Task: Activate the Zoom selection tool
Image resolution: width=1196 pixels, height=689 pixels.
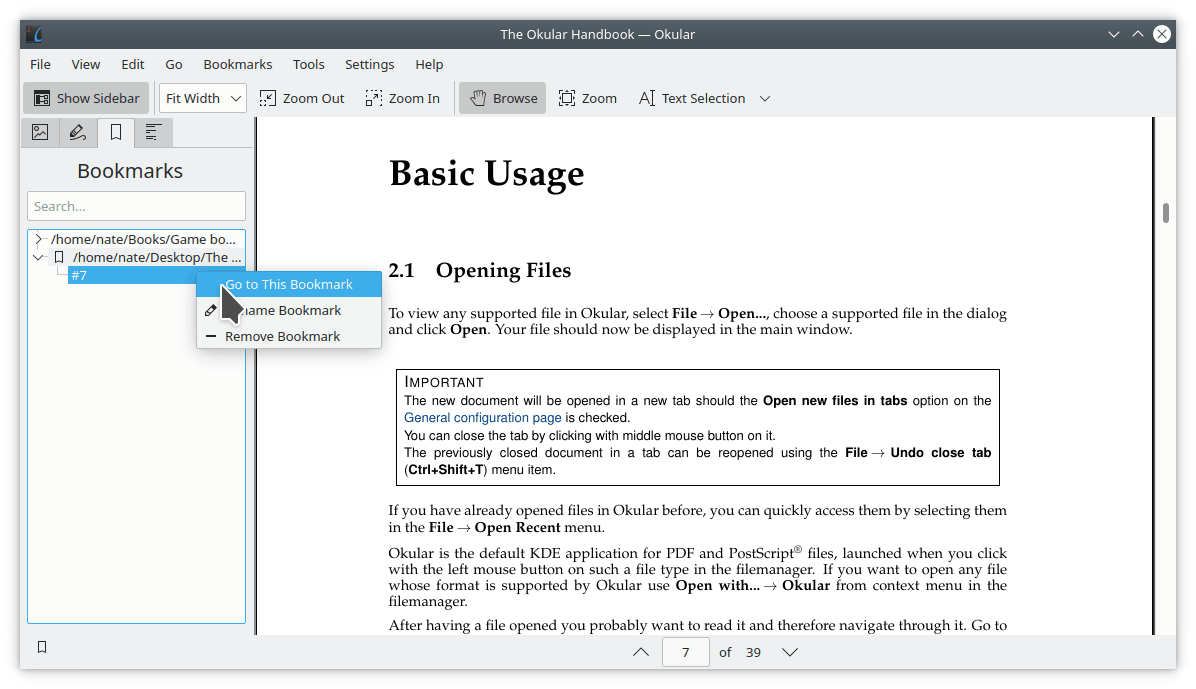Action: [588, 98]
